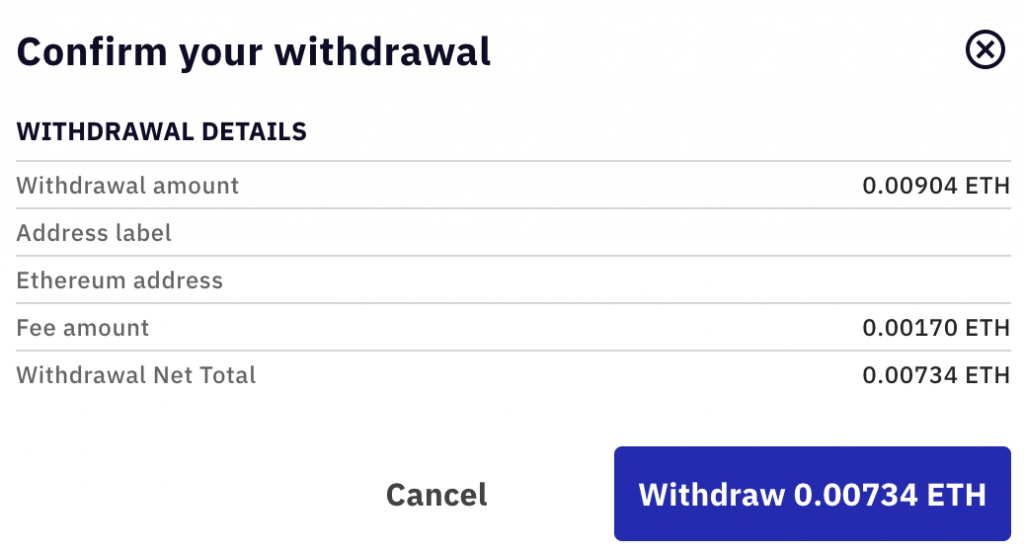Click the Confirm your withdrawal title
The image size is (1024, 553).
pos(253,52)
